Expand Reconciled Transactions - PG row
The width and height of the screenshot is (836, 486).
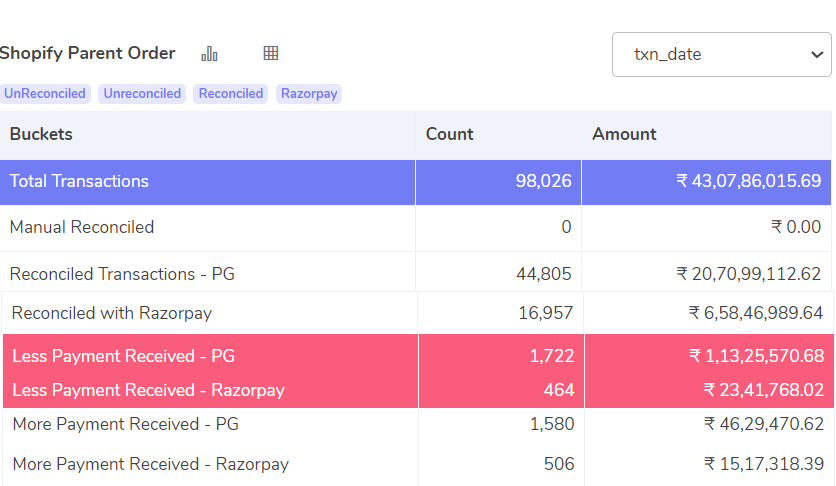[x=415, y=274]
